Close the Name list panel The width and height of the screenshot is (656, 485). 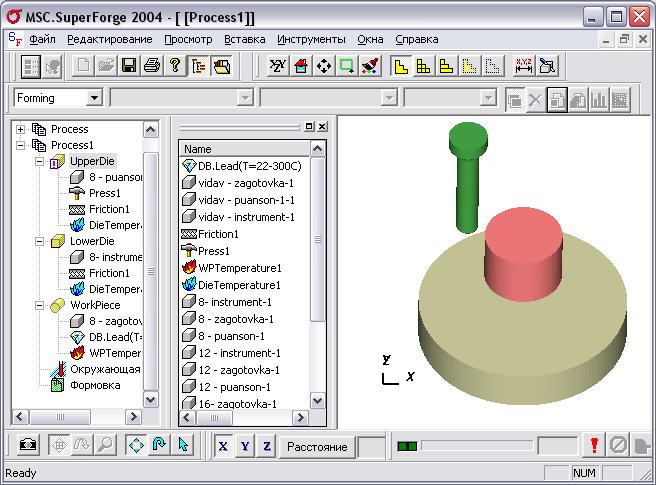click(322, 126)
